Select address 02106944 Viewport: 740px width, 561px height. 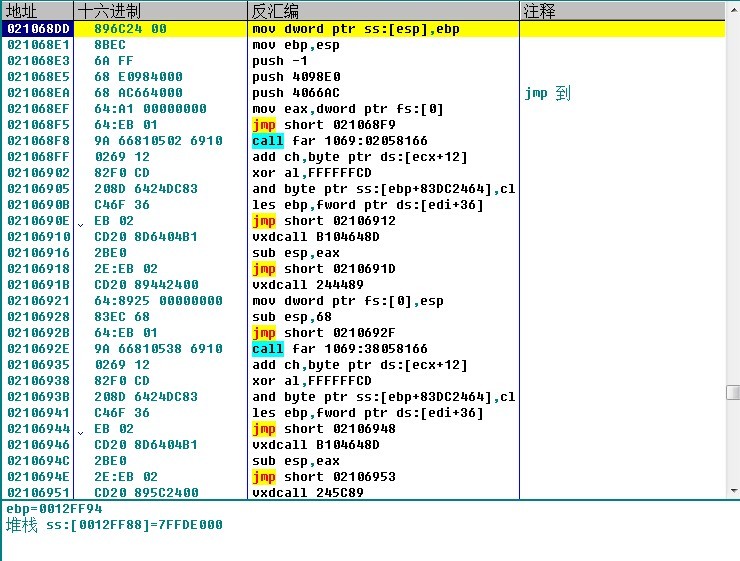click(x=38, y=429)
